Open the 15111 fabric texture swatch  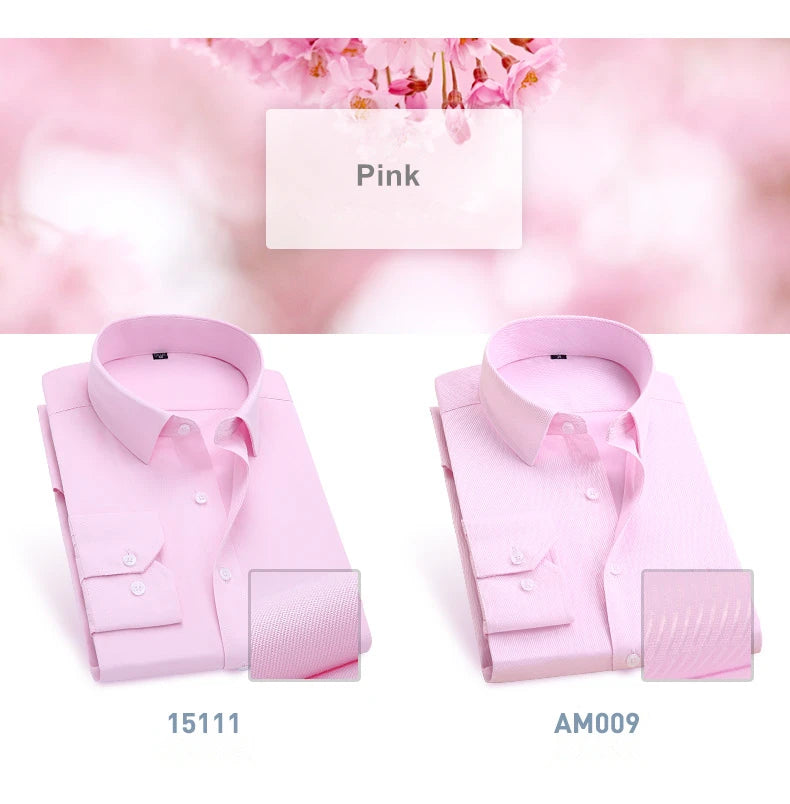click(x=305, y=625)
